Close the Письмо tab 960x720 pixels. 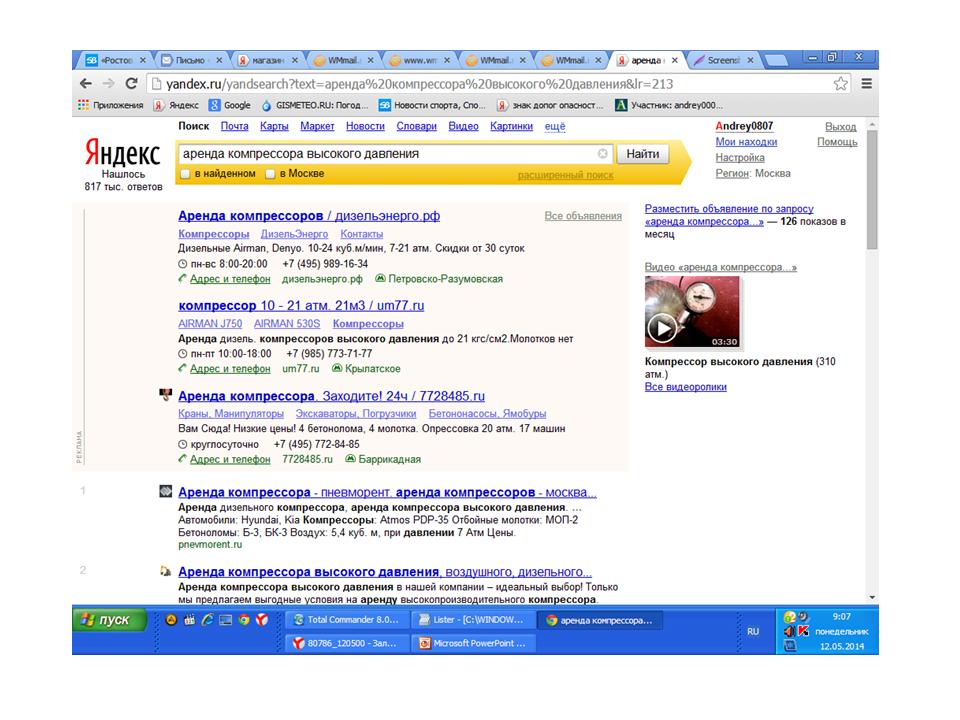pos(219,60)
